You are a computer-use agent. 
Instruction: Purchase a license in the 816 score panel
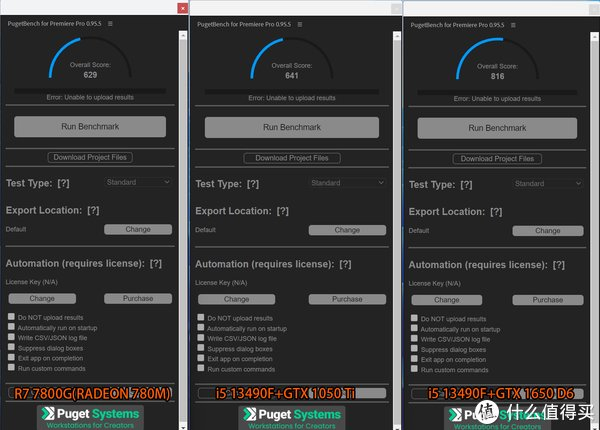[548, 300]
